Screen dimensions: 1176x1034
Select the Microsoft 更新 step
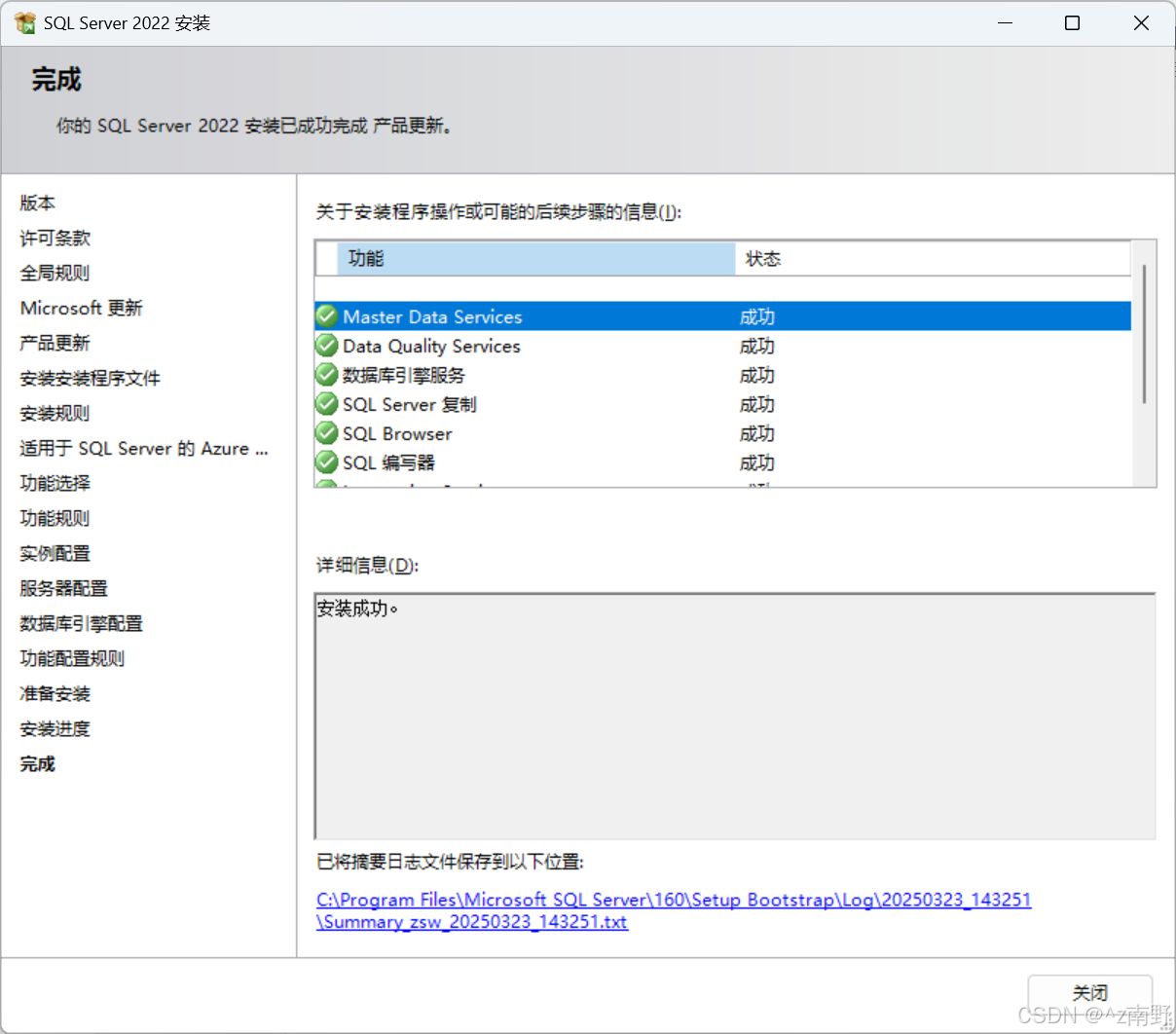click(x=81, y=308)
